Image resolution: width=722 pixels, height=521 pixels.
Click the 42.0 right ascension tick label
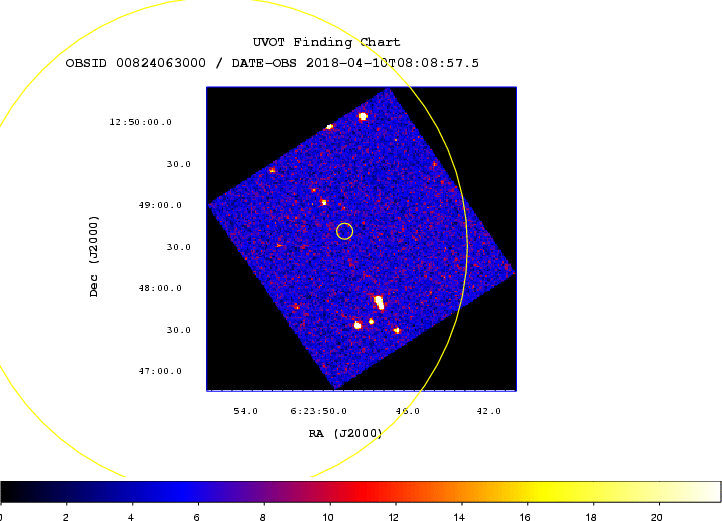point(489,411)
